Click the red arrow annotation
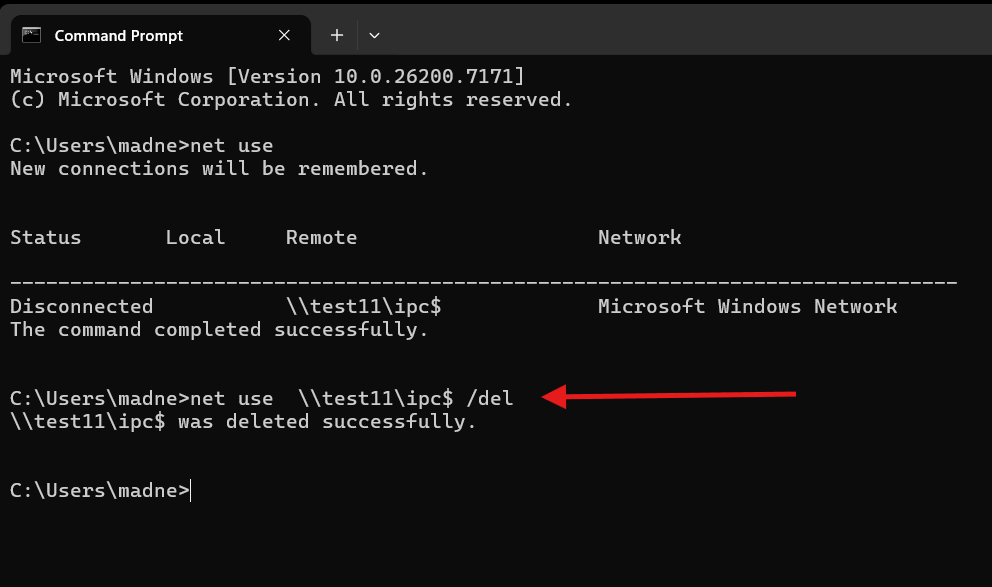The width and height of the screenshot is (992, 587). click(669, 396)
